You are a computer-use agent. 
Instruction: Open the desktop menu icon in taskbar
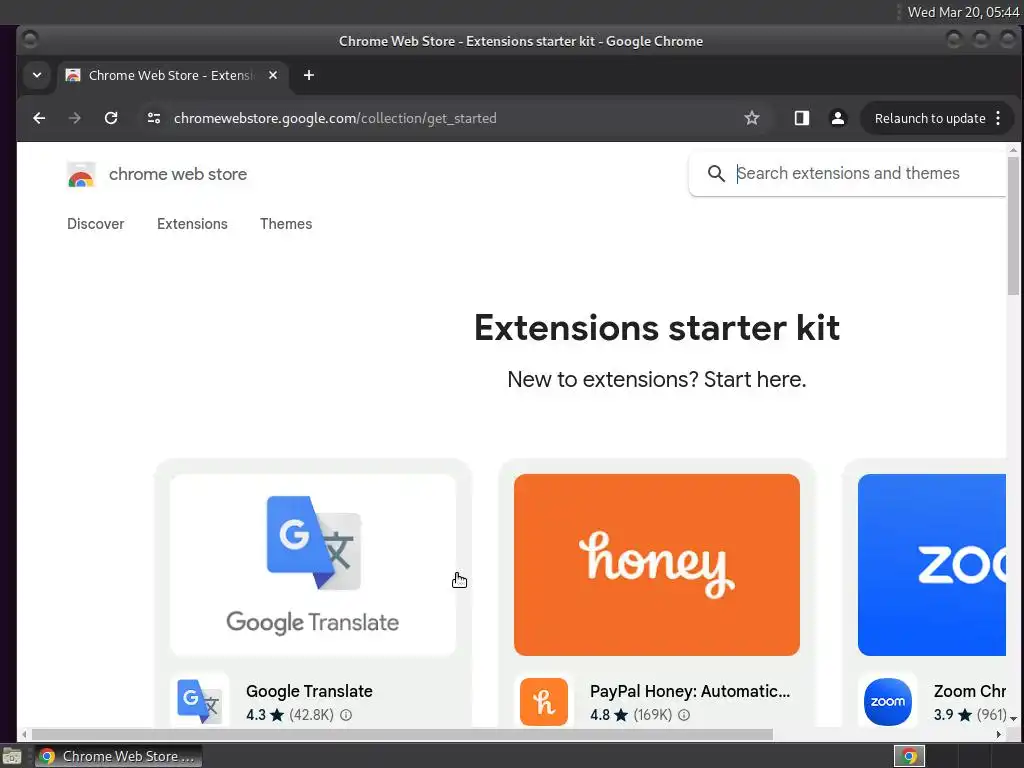(12, 756)
